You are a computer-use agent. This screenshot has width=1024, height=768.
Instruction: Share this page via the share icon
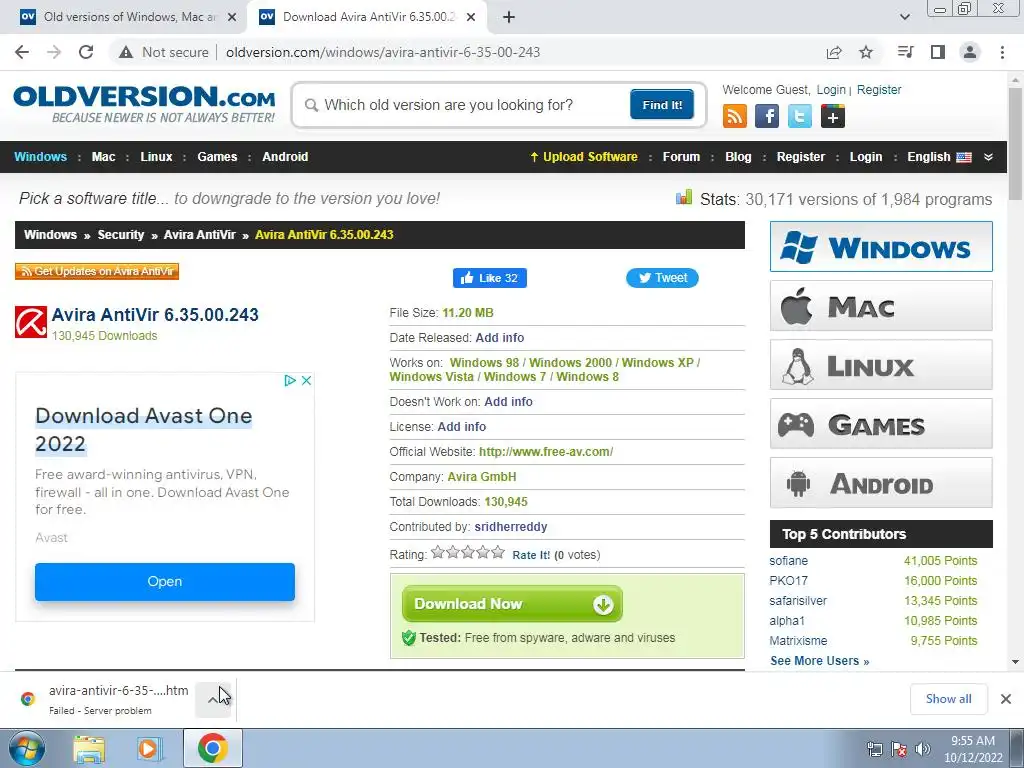point(834,52)
